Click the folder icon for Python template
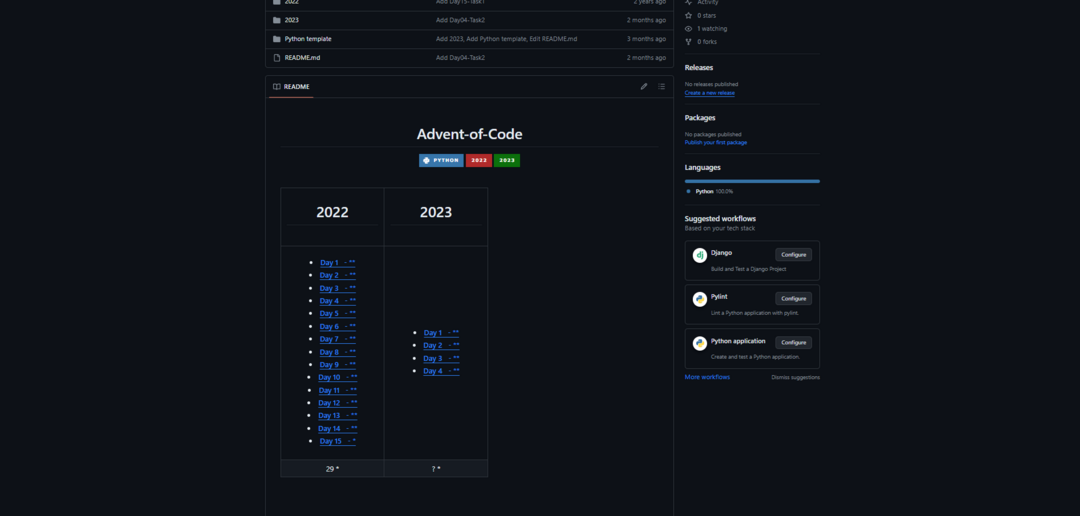1080x516 pixels. click(x=276, y=39)
